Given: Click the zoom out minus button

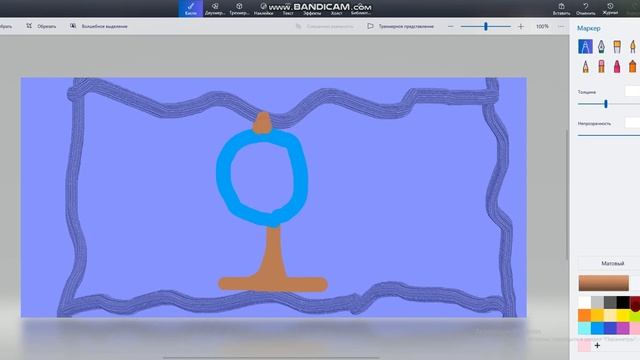Looking at the screenshot, I should [x=451, y=27].
